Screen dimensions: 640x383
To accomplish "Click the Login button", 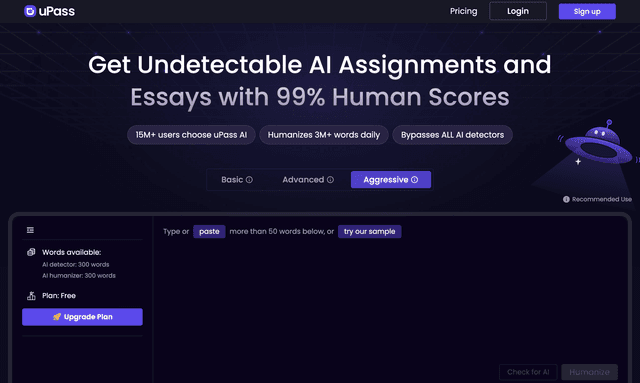I will click(x=518, y=11).
